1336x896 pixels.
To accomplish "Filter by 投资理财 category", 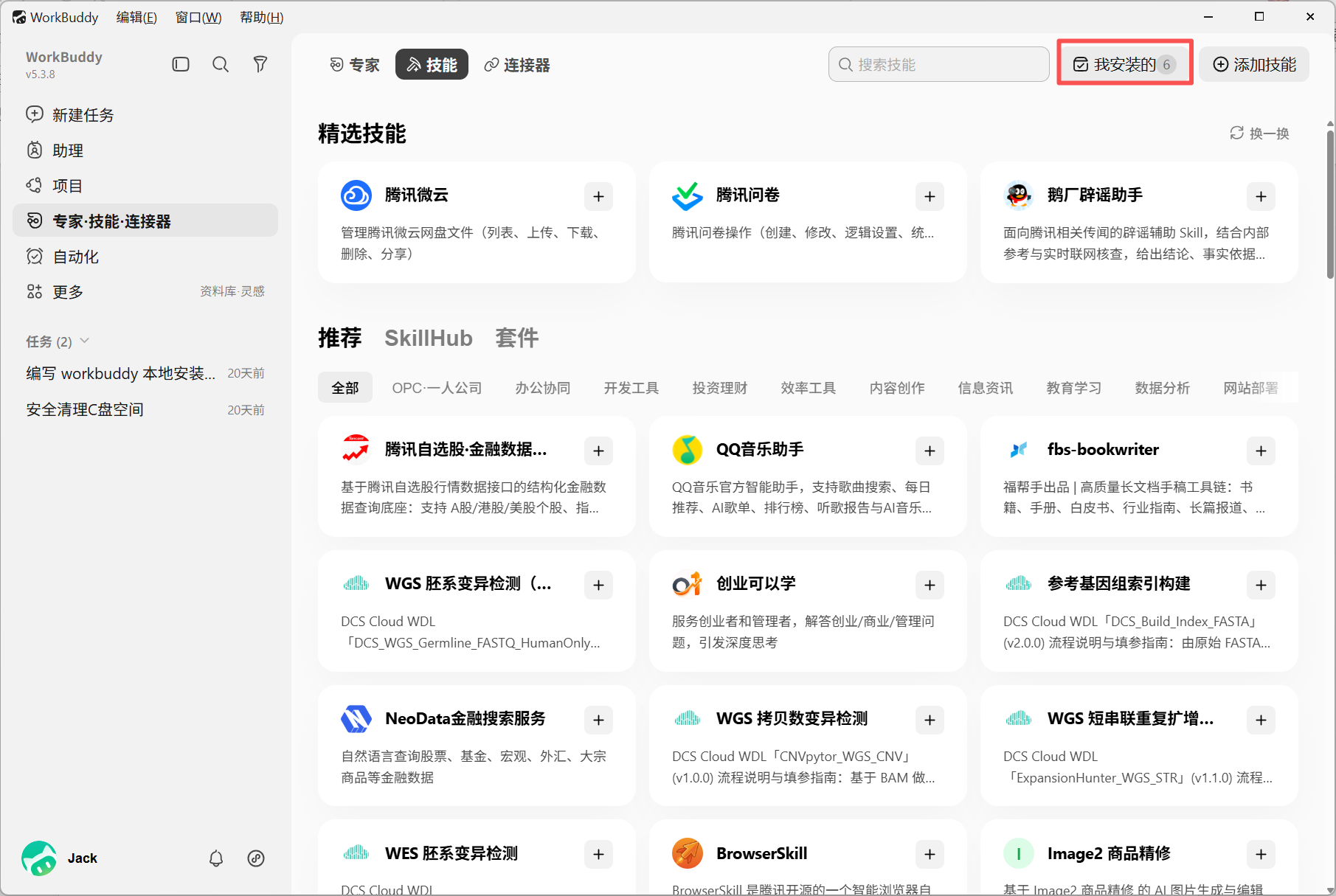I will point(720,387).
